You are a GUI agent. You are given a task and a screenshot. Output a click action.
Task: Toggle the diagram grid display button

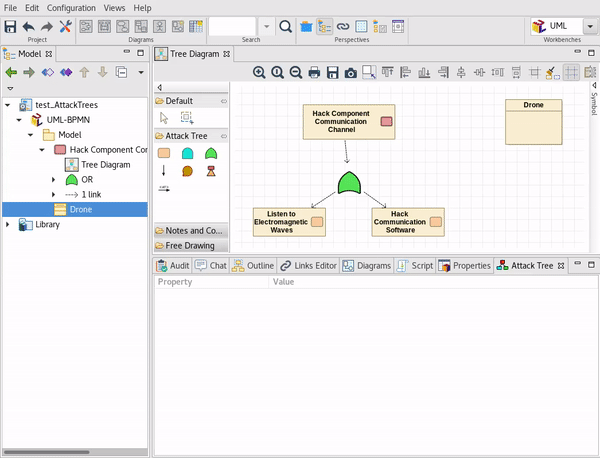[x=571, y=72]
